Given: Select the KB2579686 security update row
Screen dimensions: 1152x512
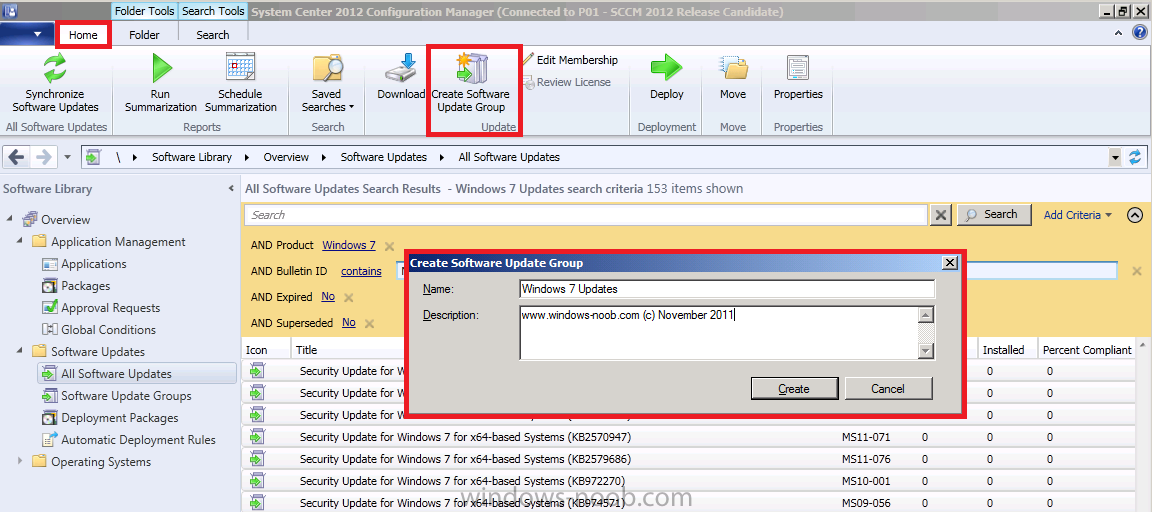Looking at the screenshot, I should tap(689, 459).
